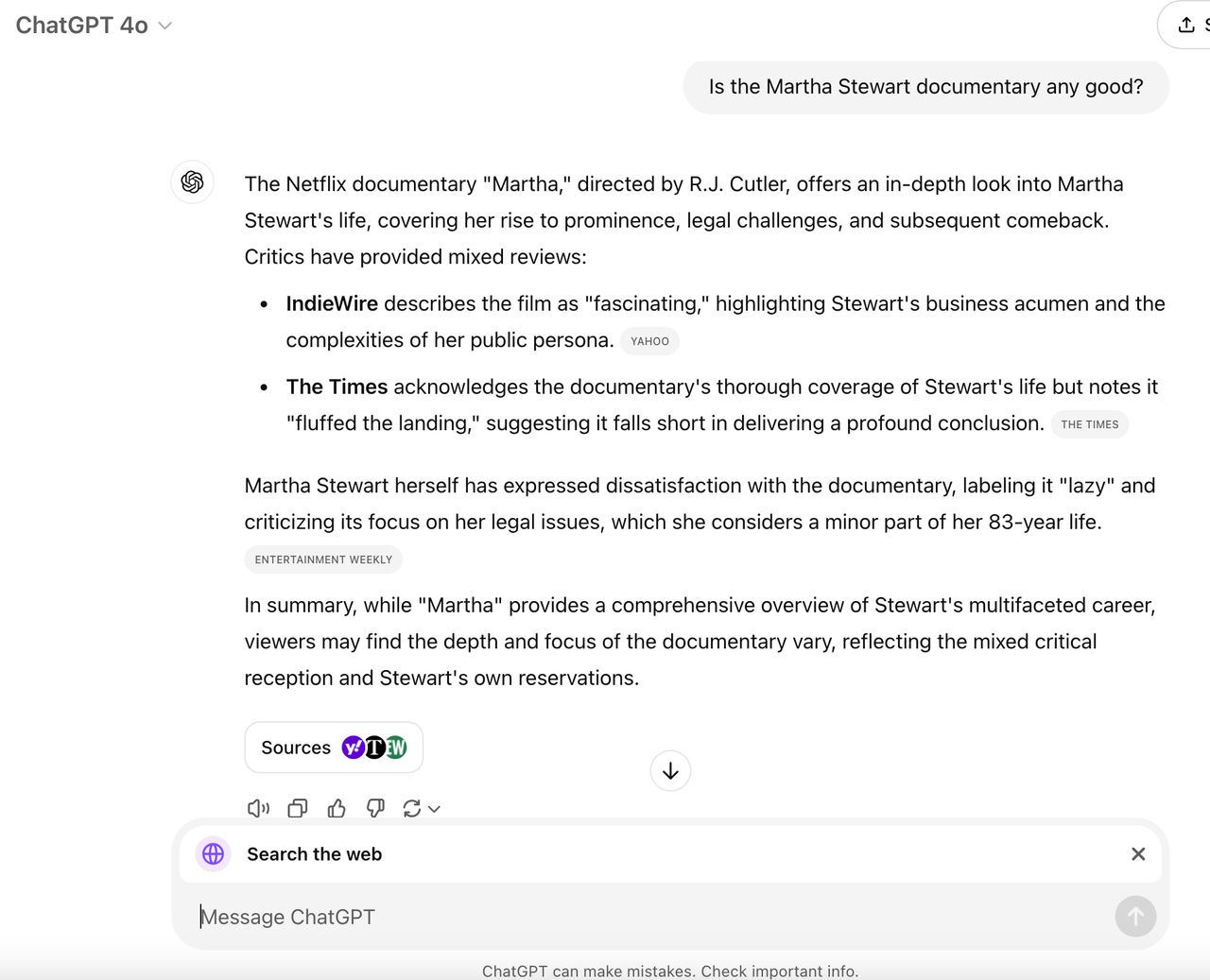Click the scroll-to-bottom arrow button
This screenshot has height=980, width=1210.
click(670, 771)
